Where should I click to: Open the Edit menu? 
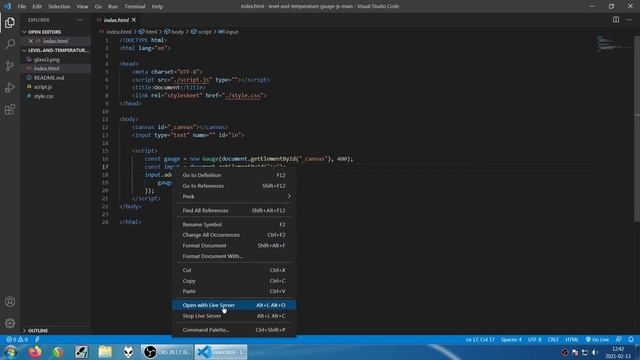point(37,7)
